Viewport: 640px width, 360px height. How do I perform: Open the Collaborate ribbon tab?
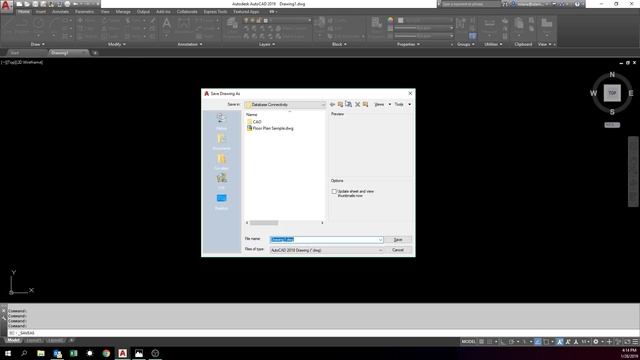click(187, 12)
